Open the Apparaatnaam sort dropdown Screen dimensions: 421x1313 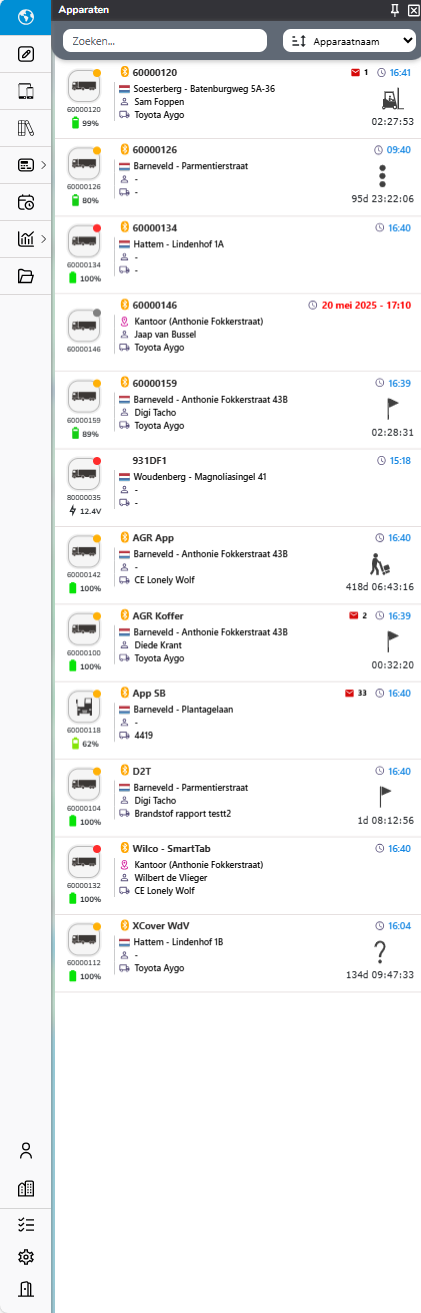tap(350, 40)
